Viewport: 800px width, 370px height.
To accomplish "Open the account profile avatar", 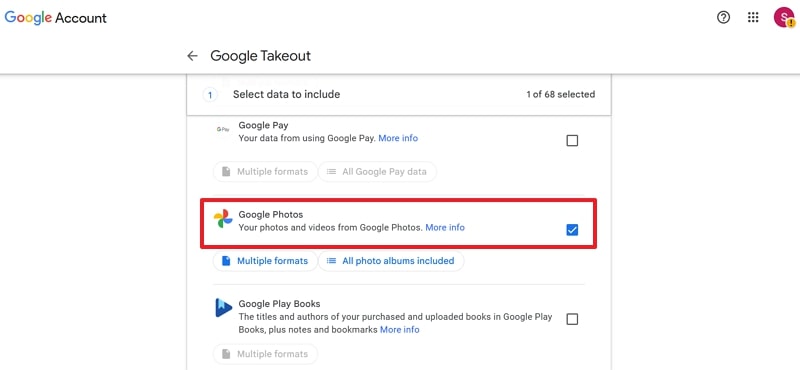I will 784,17.
